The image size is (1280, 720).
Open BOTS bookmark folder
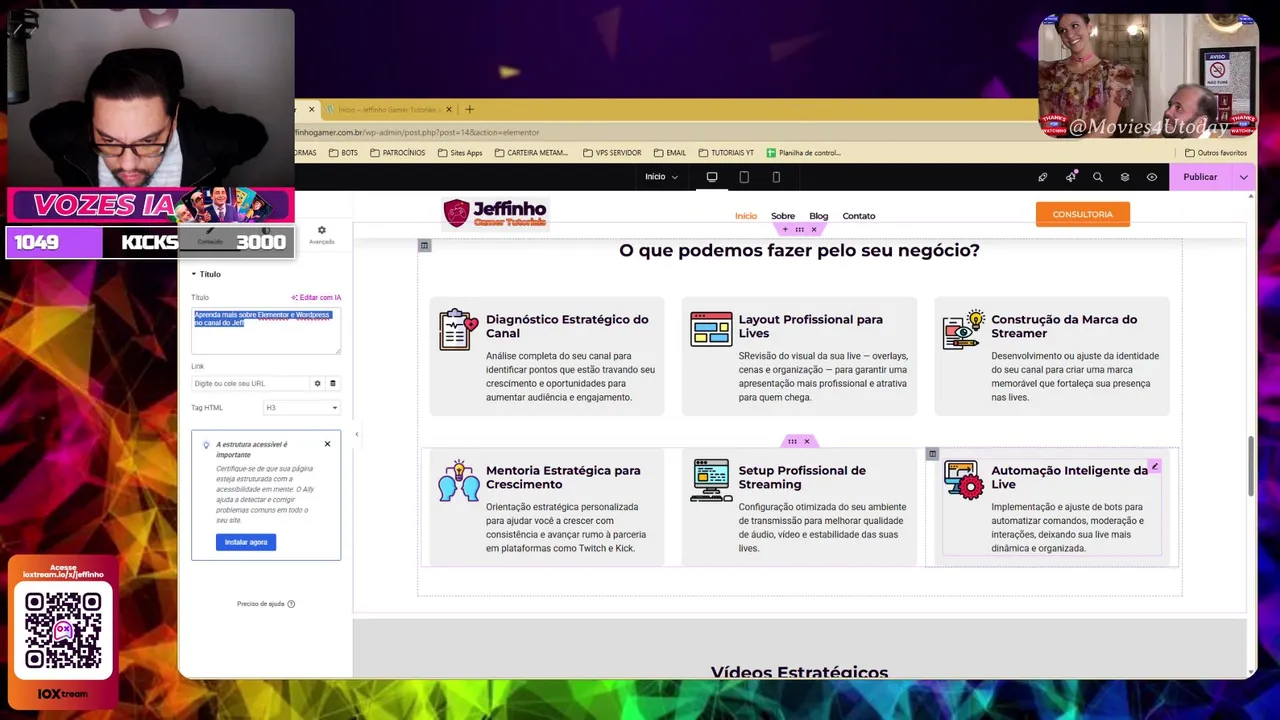[x=342, y=153]
